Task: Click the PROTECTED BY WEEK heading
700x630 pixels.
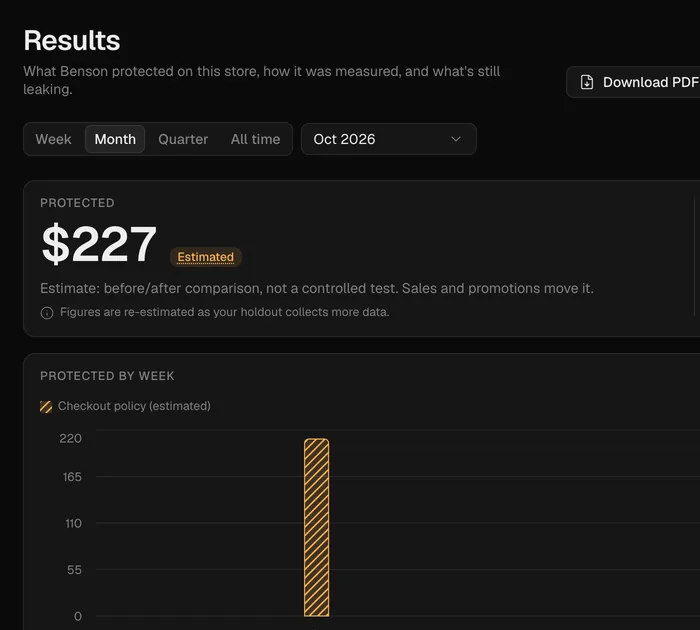Action: pos(107,376)
